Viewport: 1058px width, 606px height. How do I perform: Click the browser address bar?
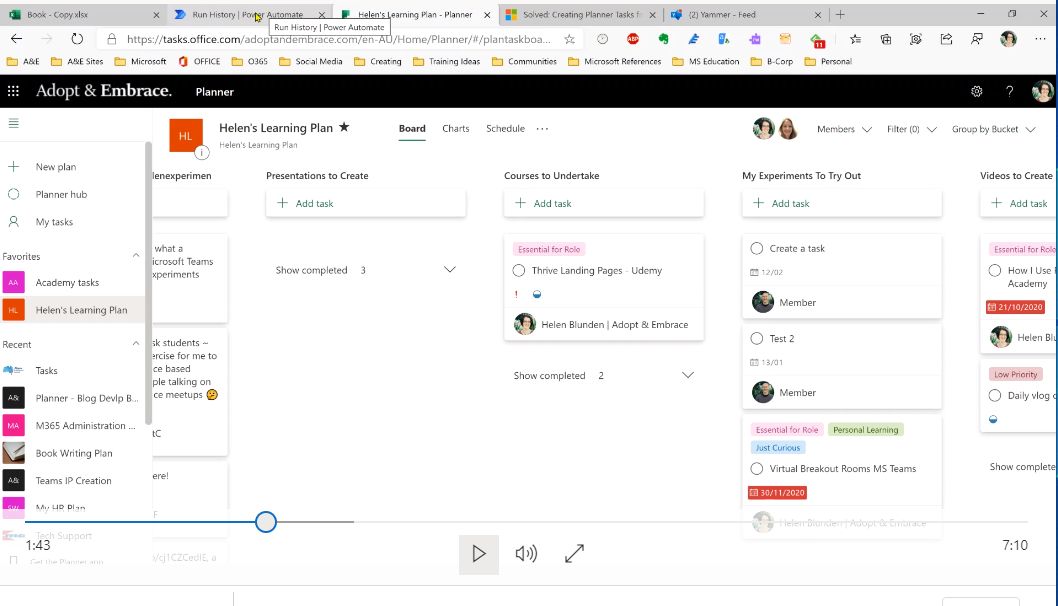click(x=338, y=39)
